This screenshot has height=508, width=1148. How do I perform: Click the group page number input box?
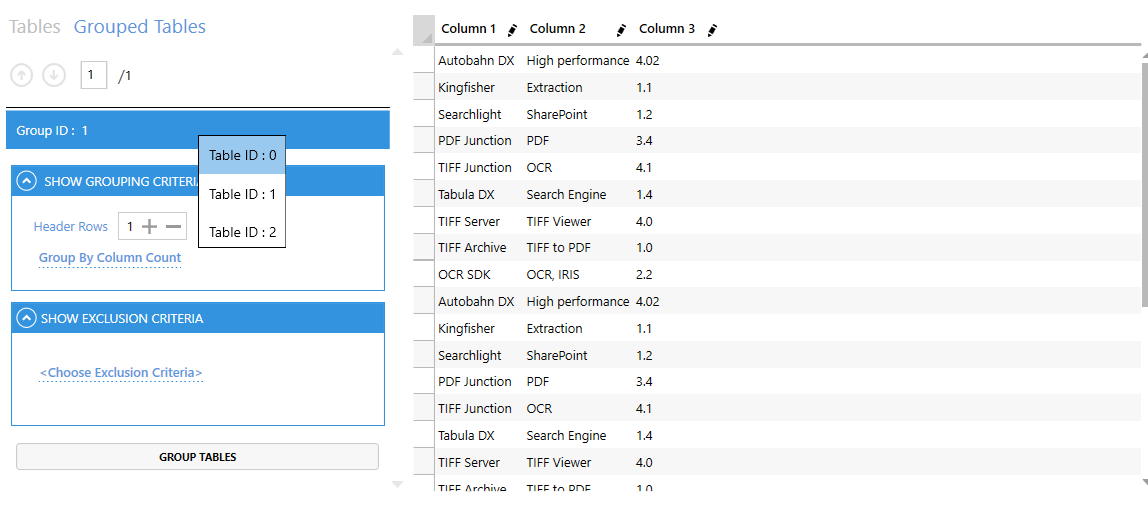(94, 75)
